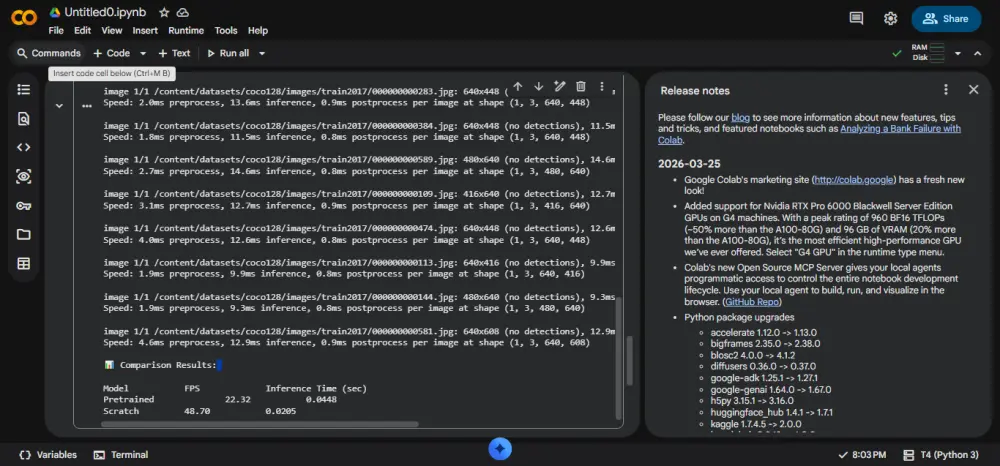Screen dimensions: 1000x466
Task: Open the Tools menu
Action: tap(226, 31)
